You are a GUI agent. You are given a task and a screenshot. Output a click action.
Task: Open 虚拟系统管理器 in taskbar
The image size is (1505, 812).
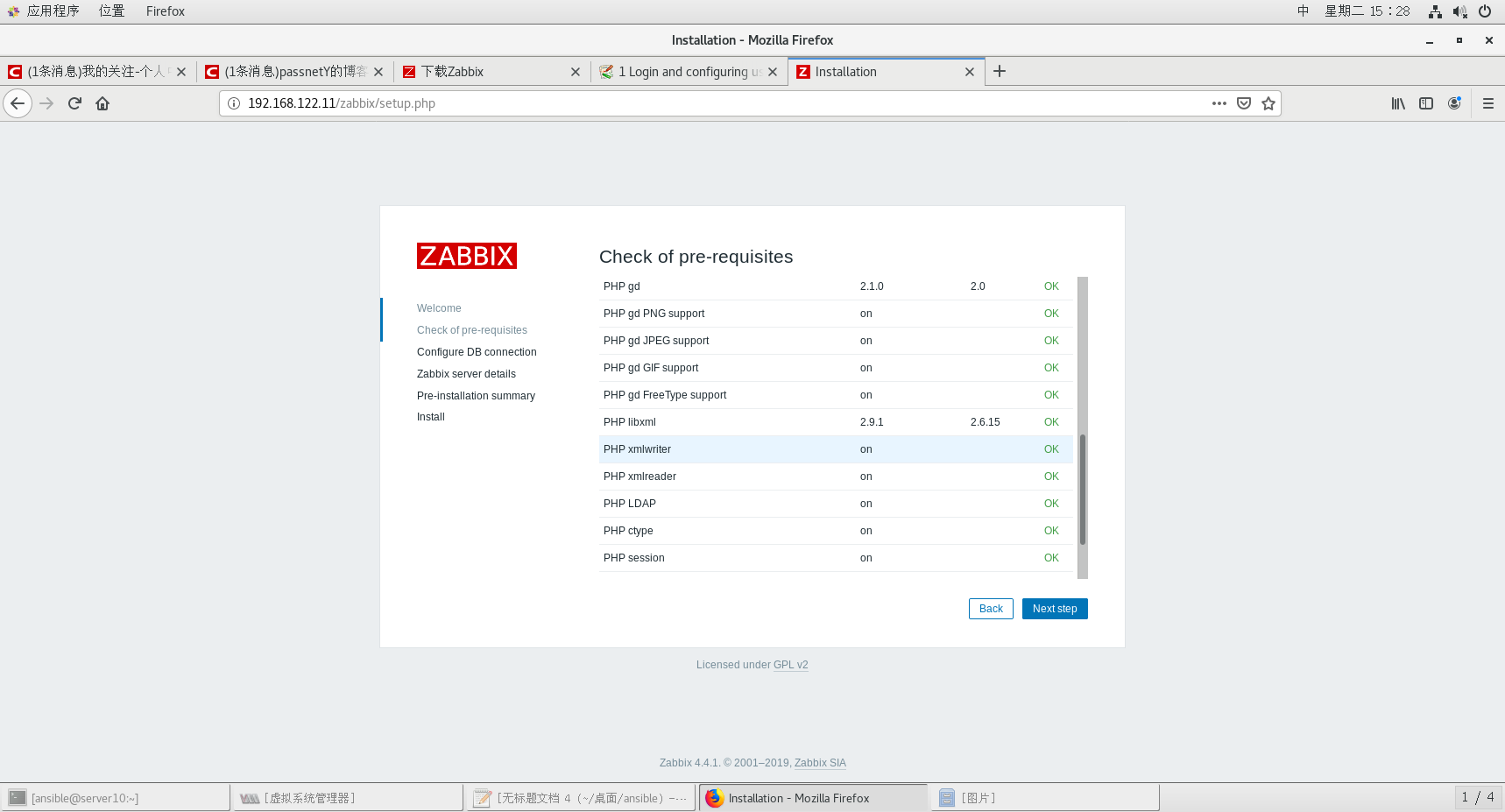tap(348, 798)
